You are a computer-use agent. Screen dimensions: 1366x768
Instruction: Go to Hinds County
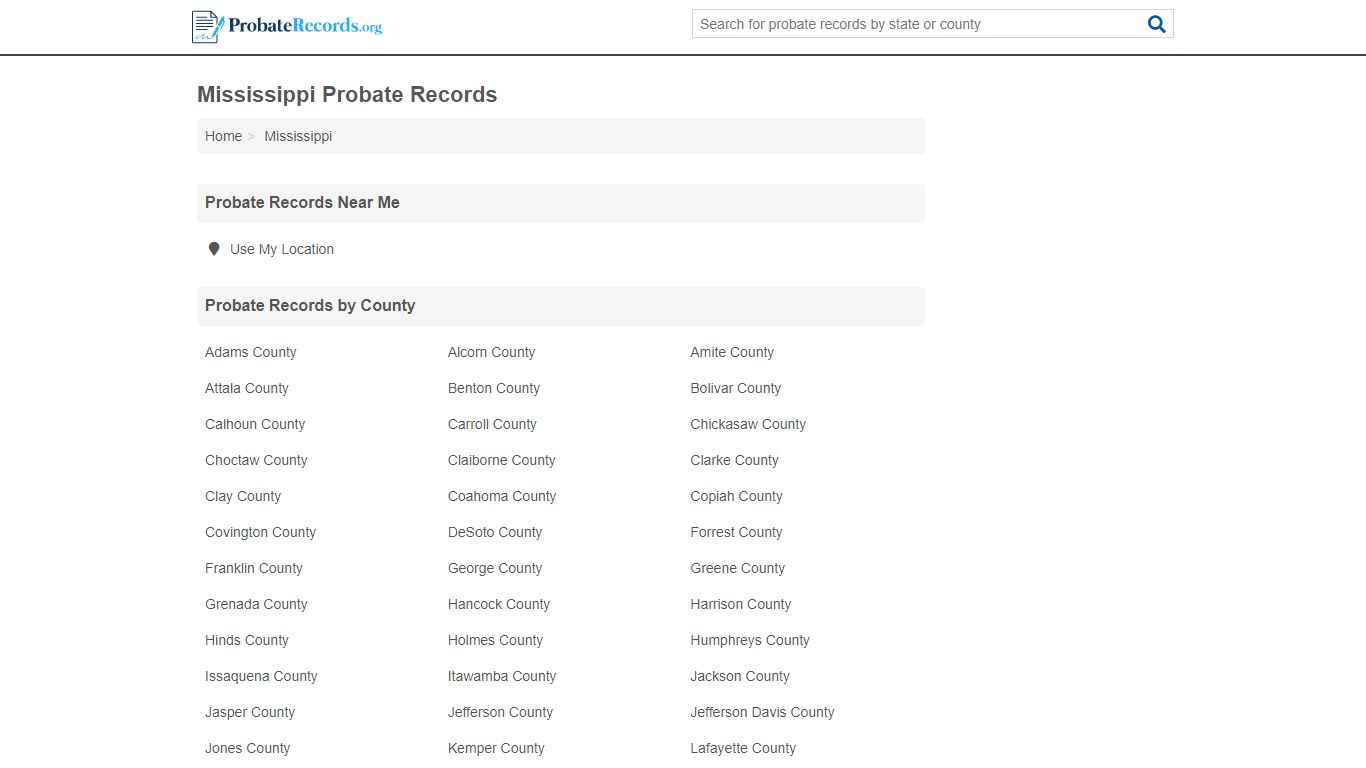(x=247, y=640)
